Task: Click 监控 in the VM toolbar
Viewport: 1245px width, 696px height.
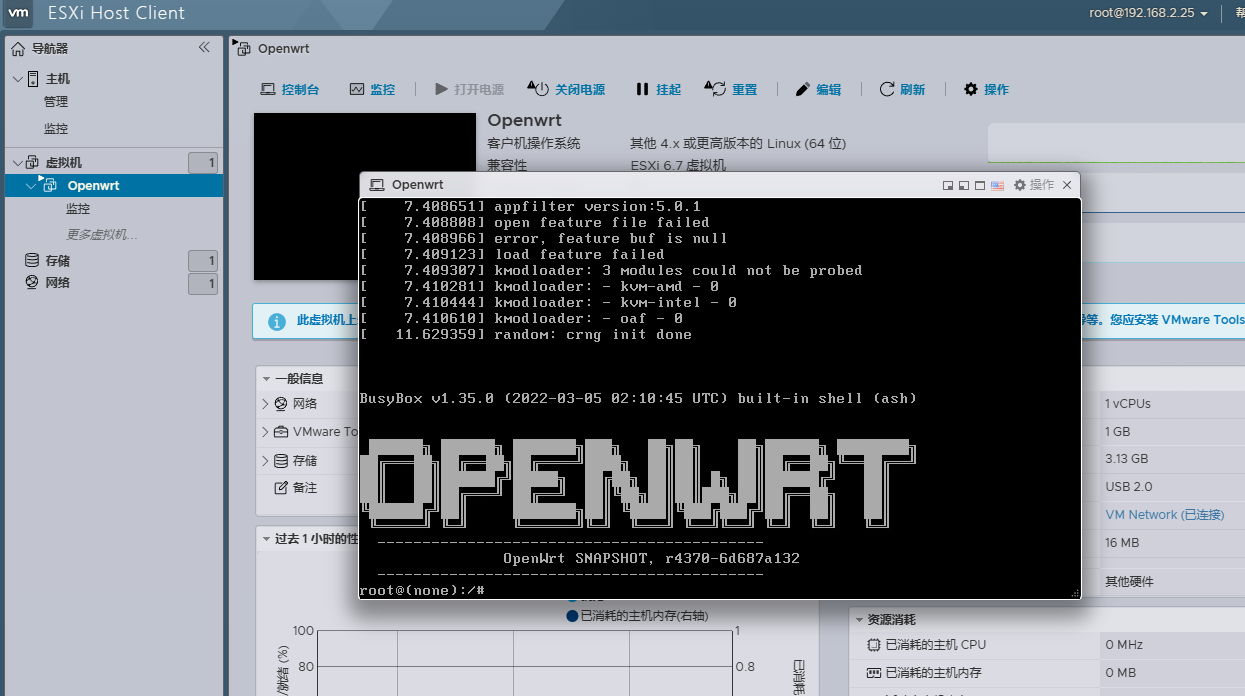Action: click(372, 89)
